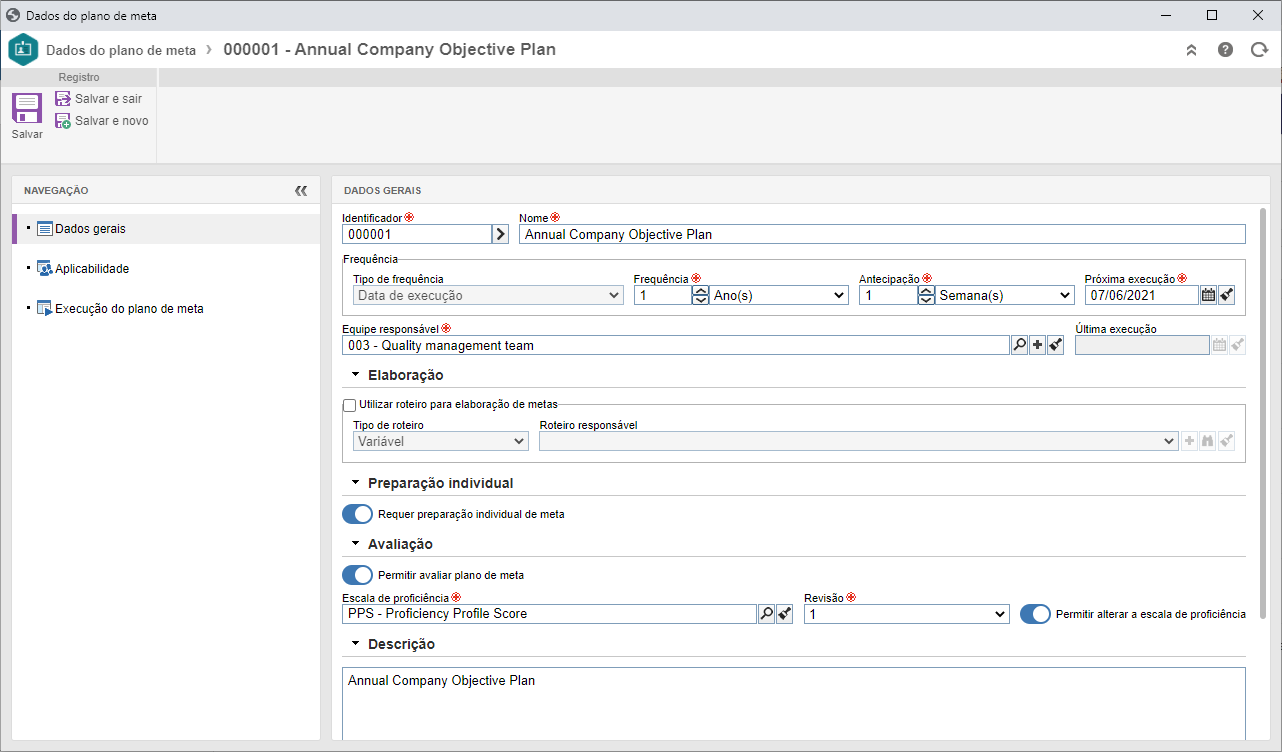Search Equipe responsável with magnifier icon
Viewport: 1282px width, 752px height.
coord(1019,345)
